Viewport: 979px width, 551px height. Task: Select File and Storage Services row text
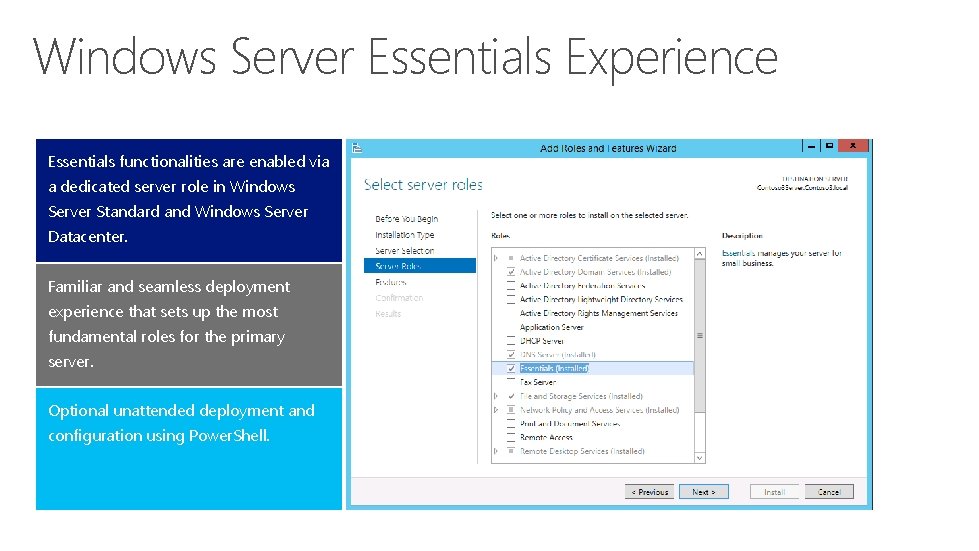(x=581, y=396)
